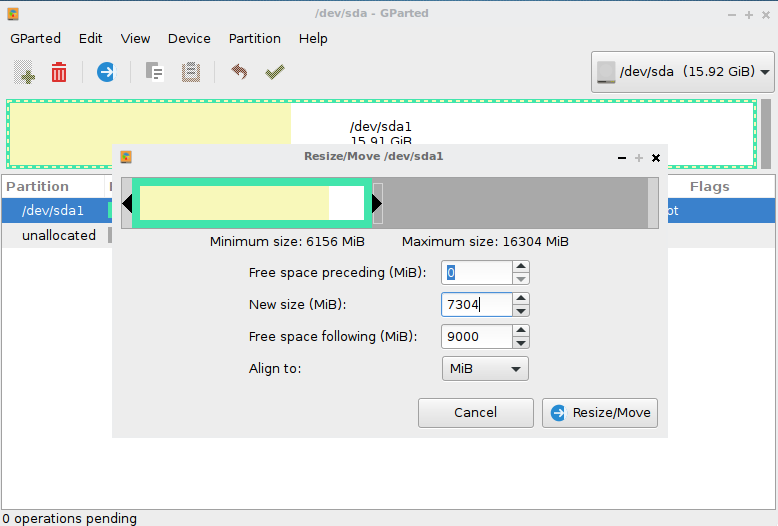Click the Free space preceding input field

click(476, 272)
